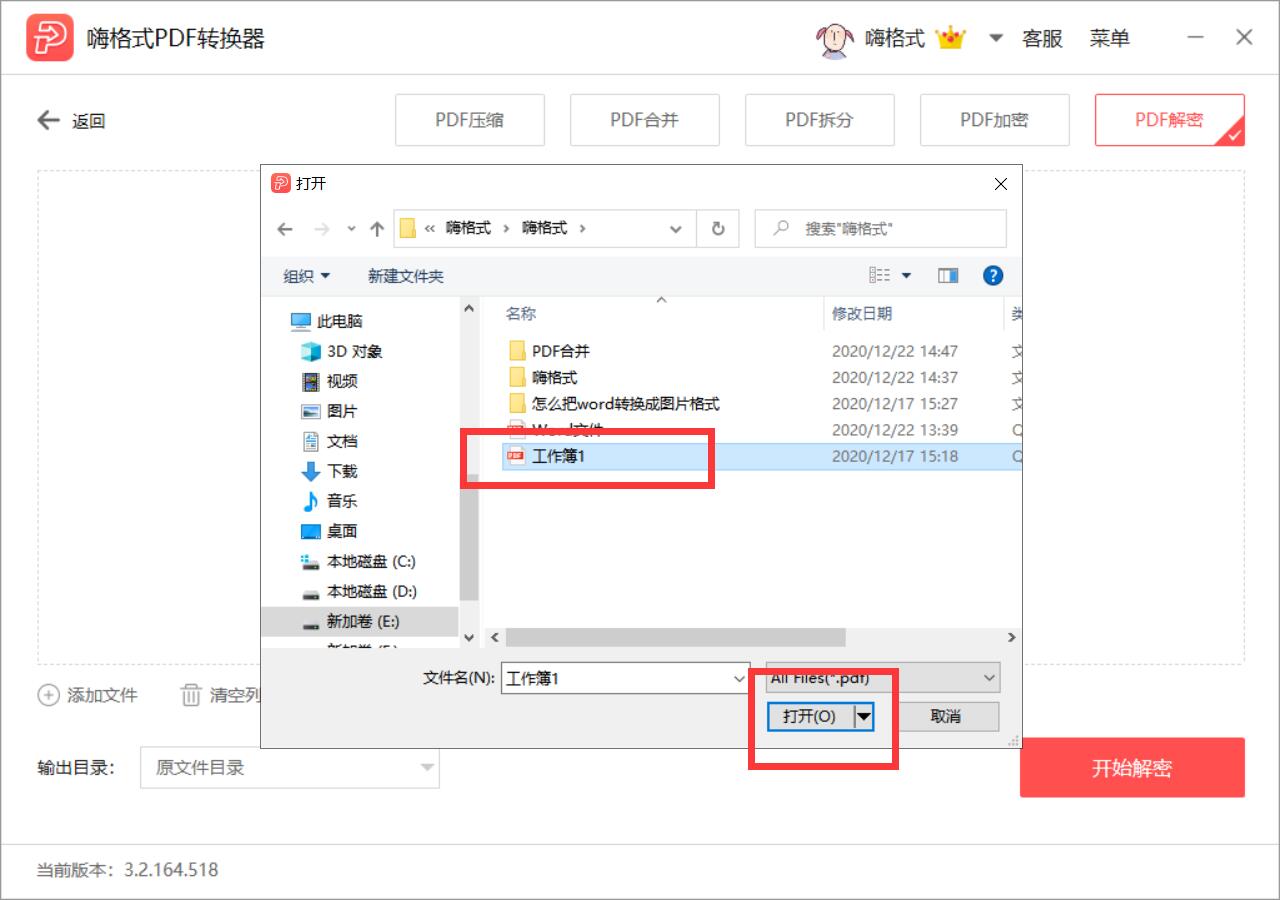Click the navigation pane scroll-up arrow
This screenshot has height=900, width=1280.
469,309
